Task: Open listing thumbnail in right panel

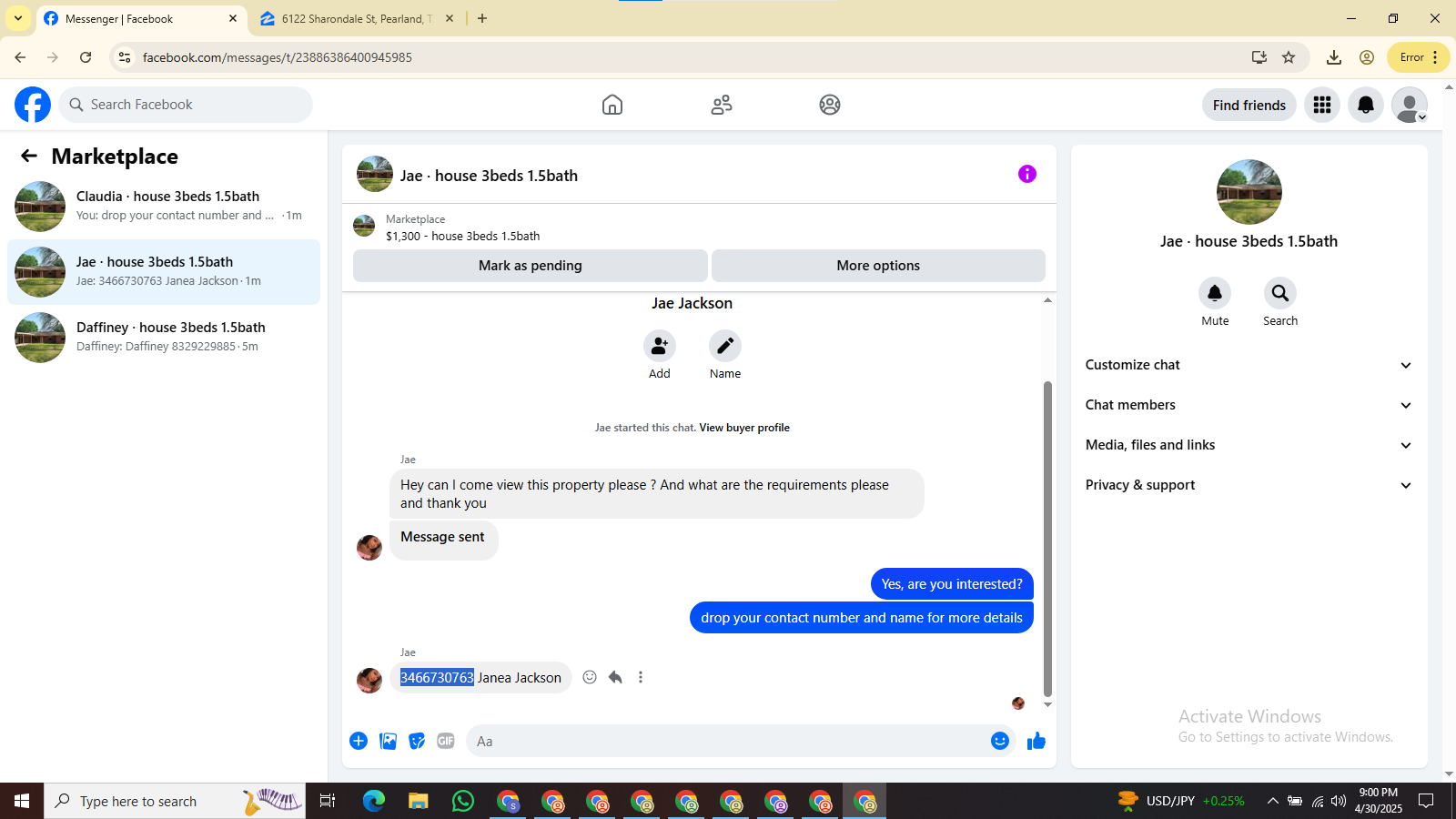Action: (x=1249, y=192)
